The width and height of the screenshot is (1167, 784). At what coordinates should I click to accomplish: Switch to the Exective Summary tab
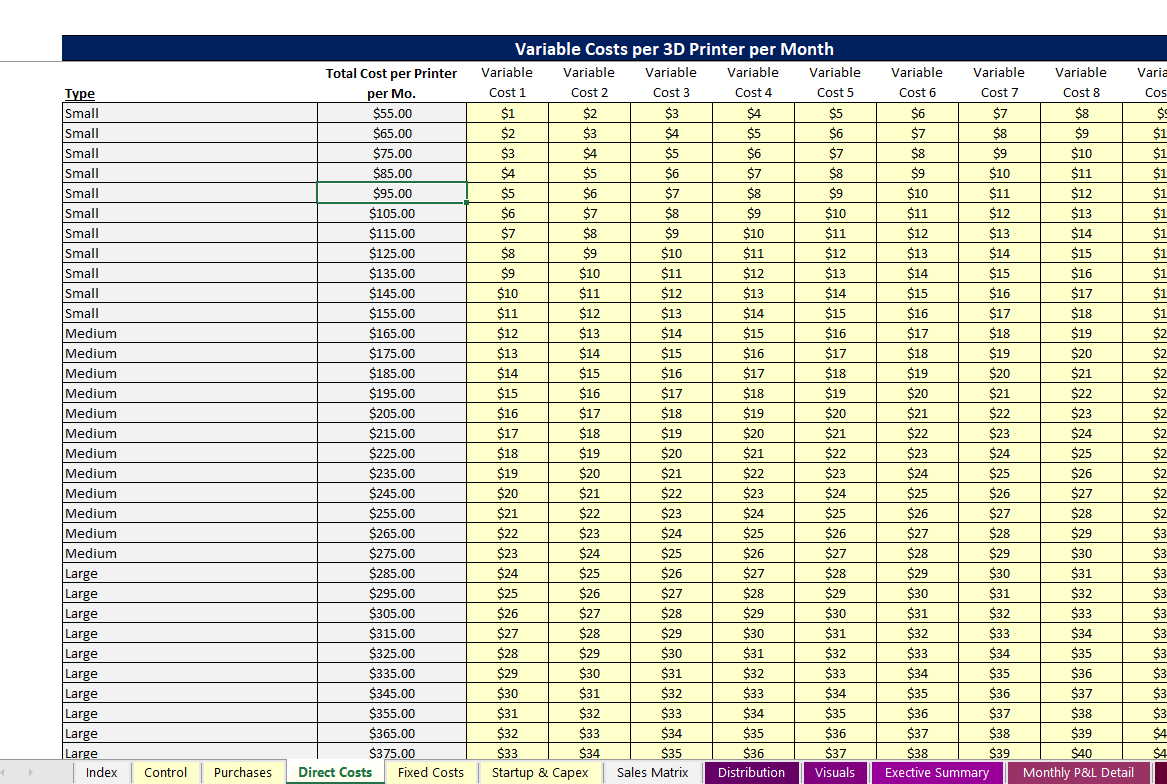(937, 772)
